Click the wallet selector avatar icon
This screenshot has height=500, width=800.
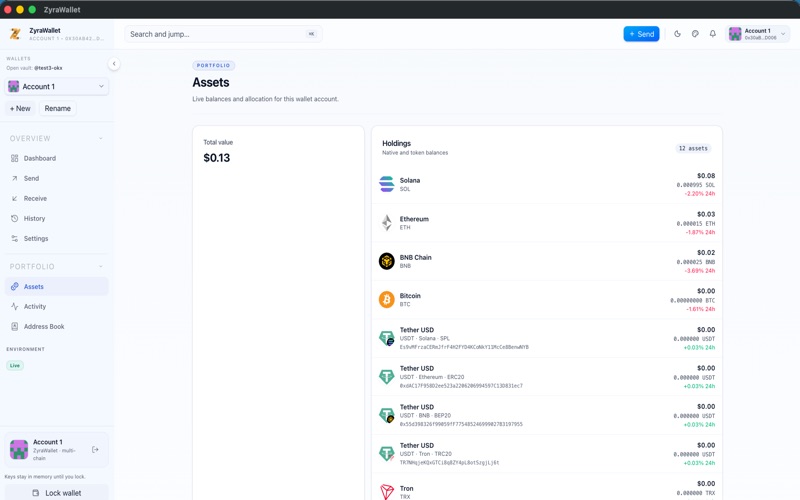click(x=14, y=86)
